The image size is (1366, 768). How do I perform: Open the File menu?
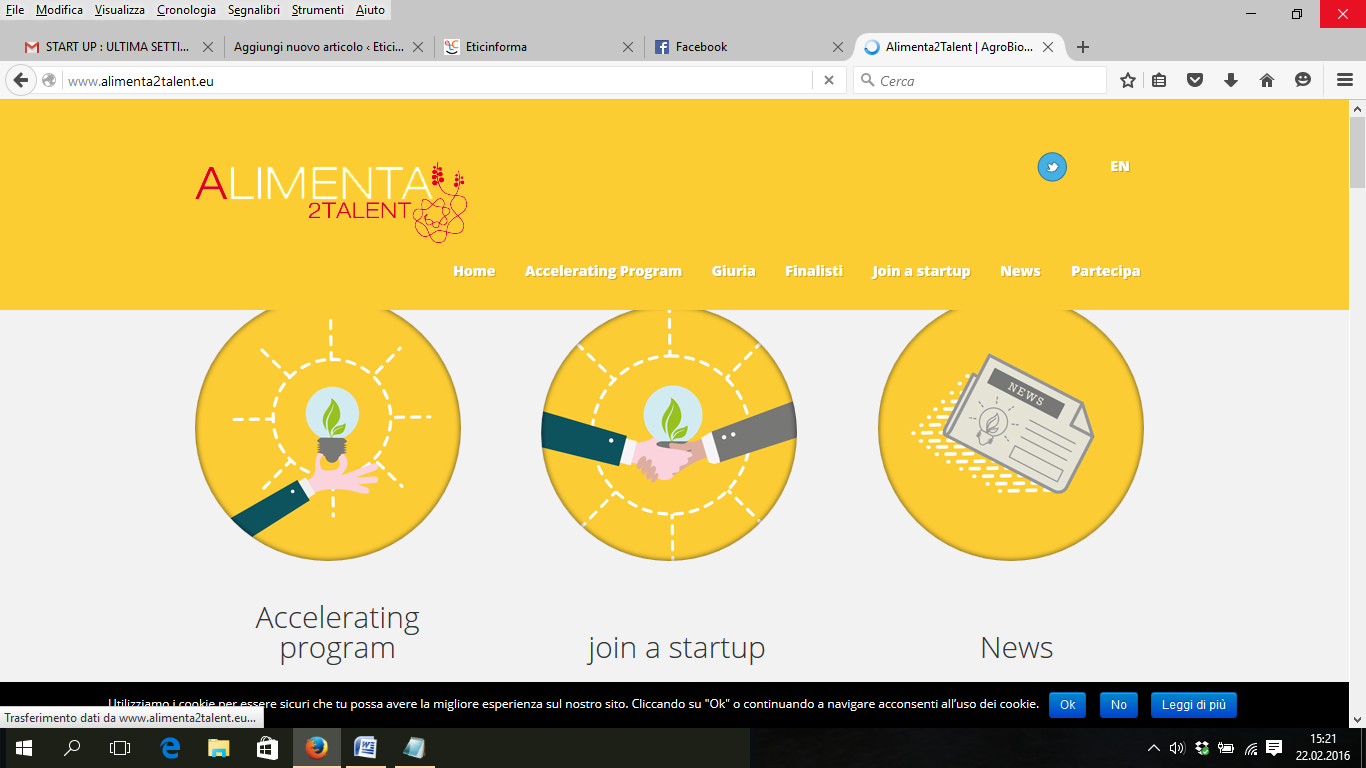(x=15, y=10)
